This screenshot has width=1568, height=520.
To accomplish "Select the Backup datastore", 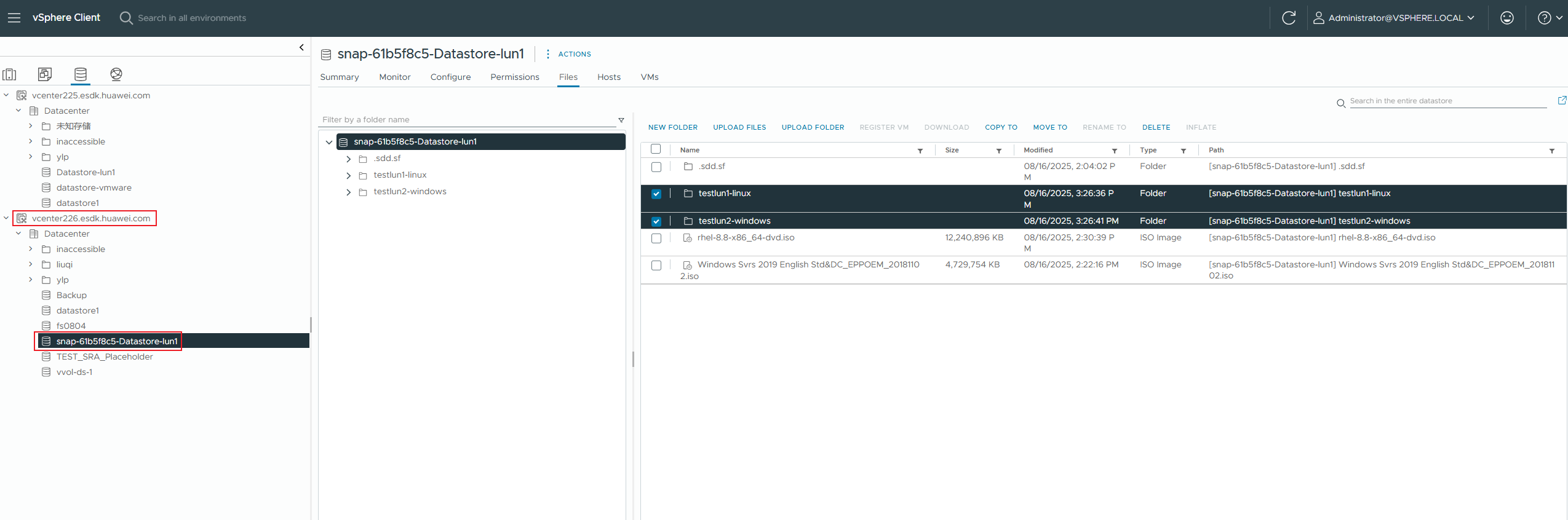I will pyautogui.click(x=71, y=295).
